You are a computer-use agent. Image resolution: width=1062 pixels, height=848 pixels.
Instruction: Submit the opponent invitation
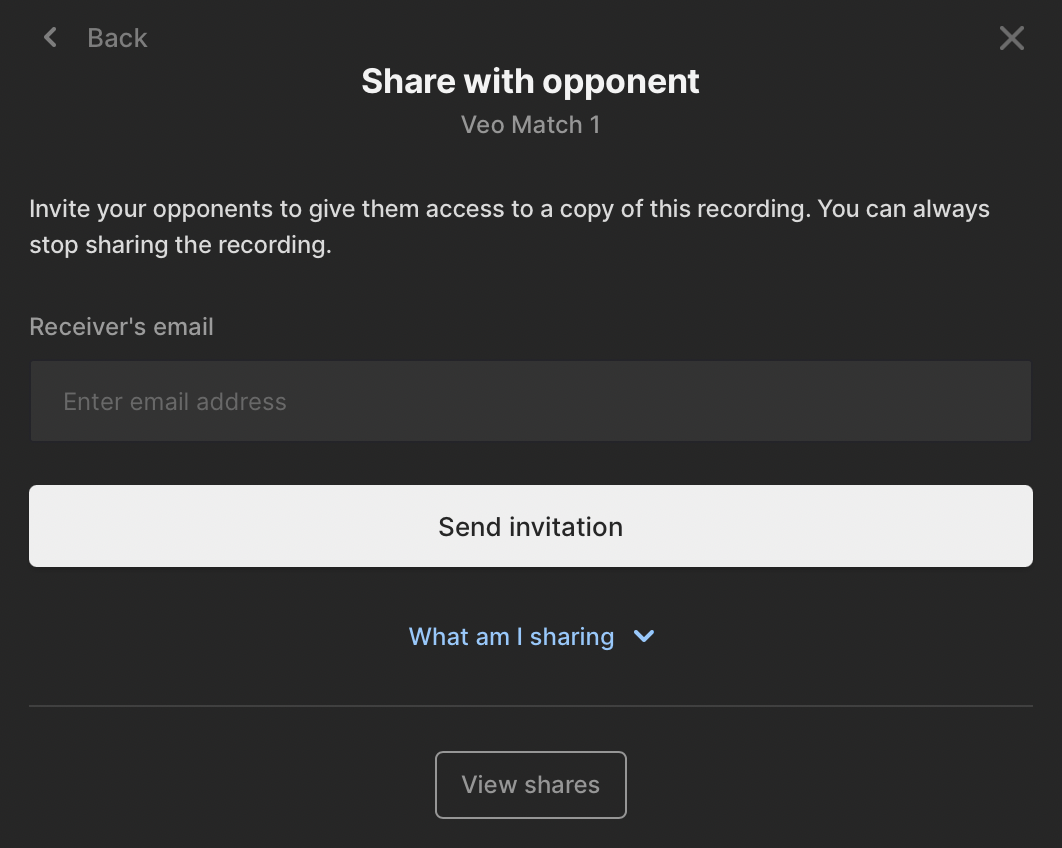531,526
